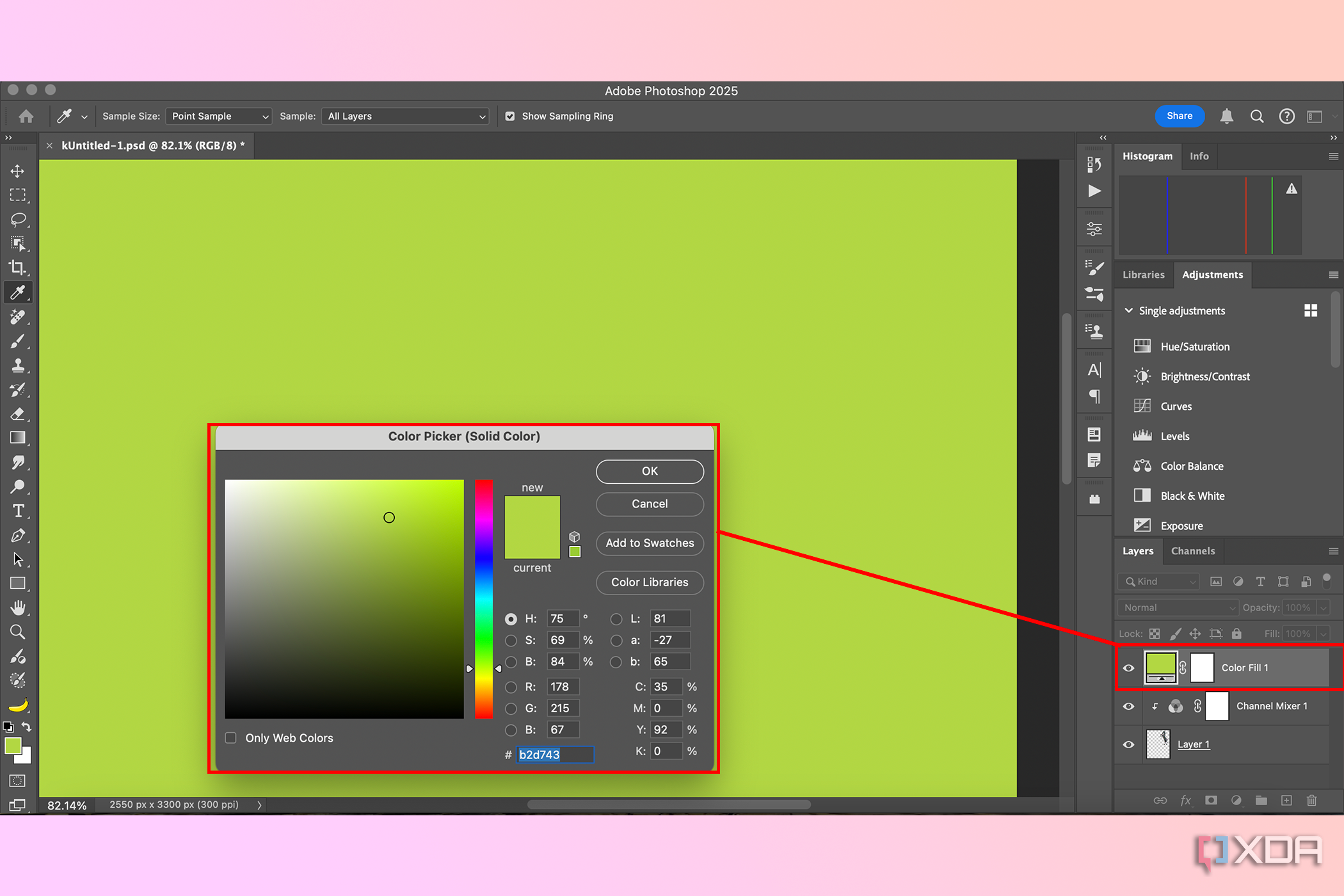Enable Only Web Colors checkbox
The height and width of the screenshot is (896, 1344).
pos(231,738)
